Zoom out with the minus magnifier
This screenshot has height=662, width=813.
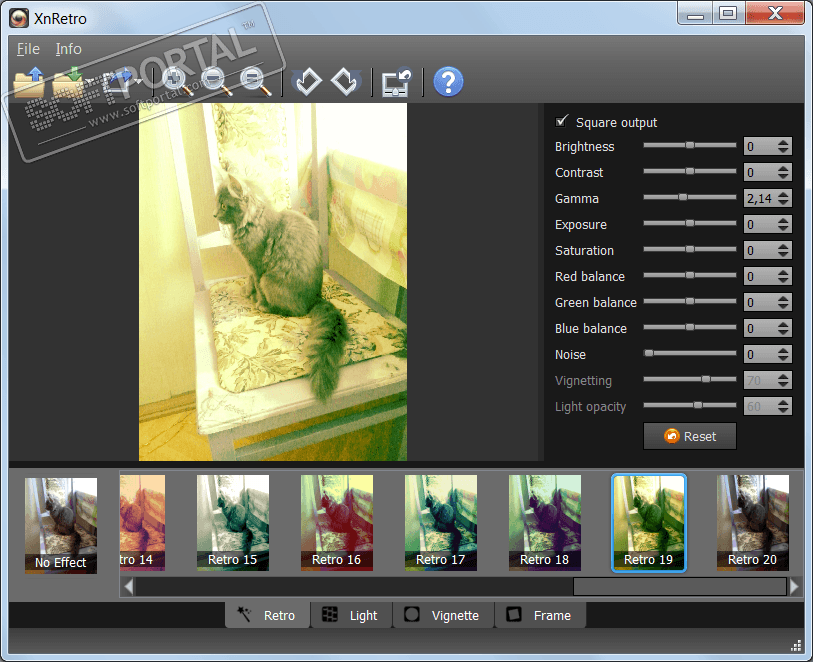point(216,82)
